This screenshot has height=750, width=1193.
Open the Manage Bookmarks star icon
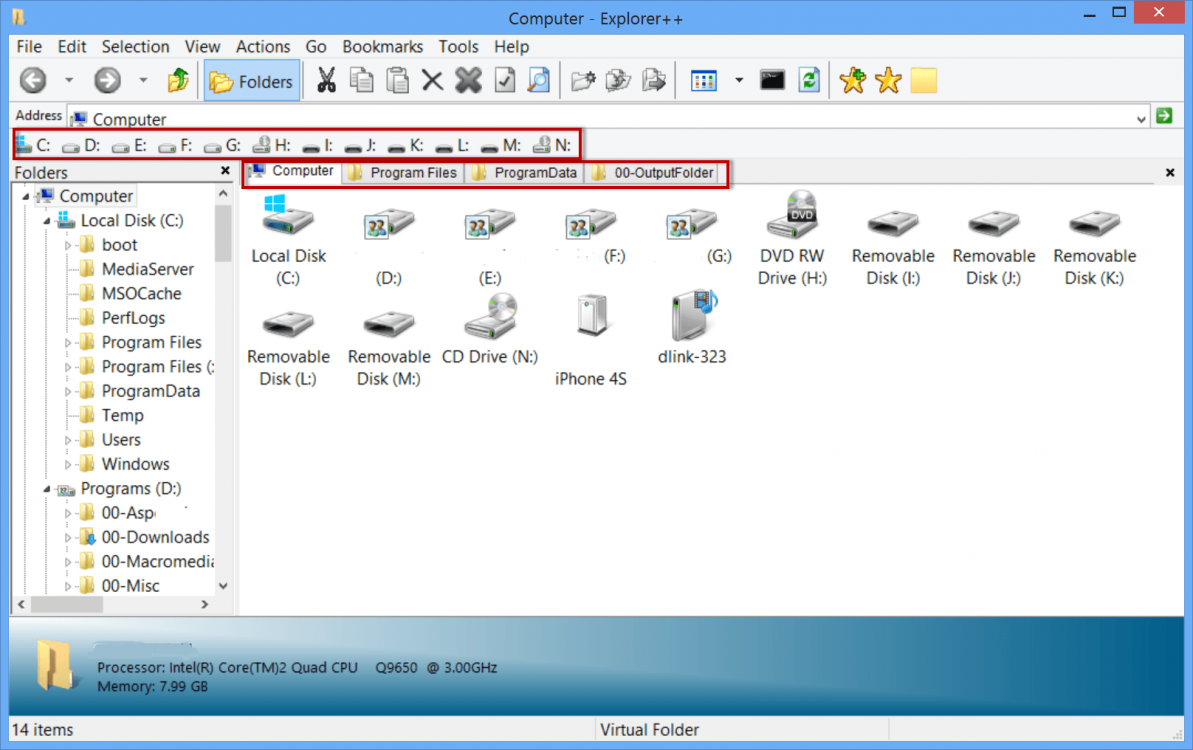coord(888,80)
